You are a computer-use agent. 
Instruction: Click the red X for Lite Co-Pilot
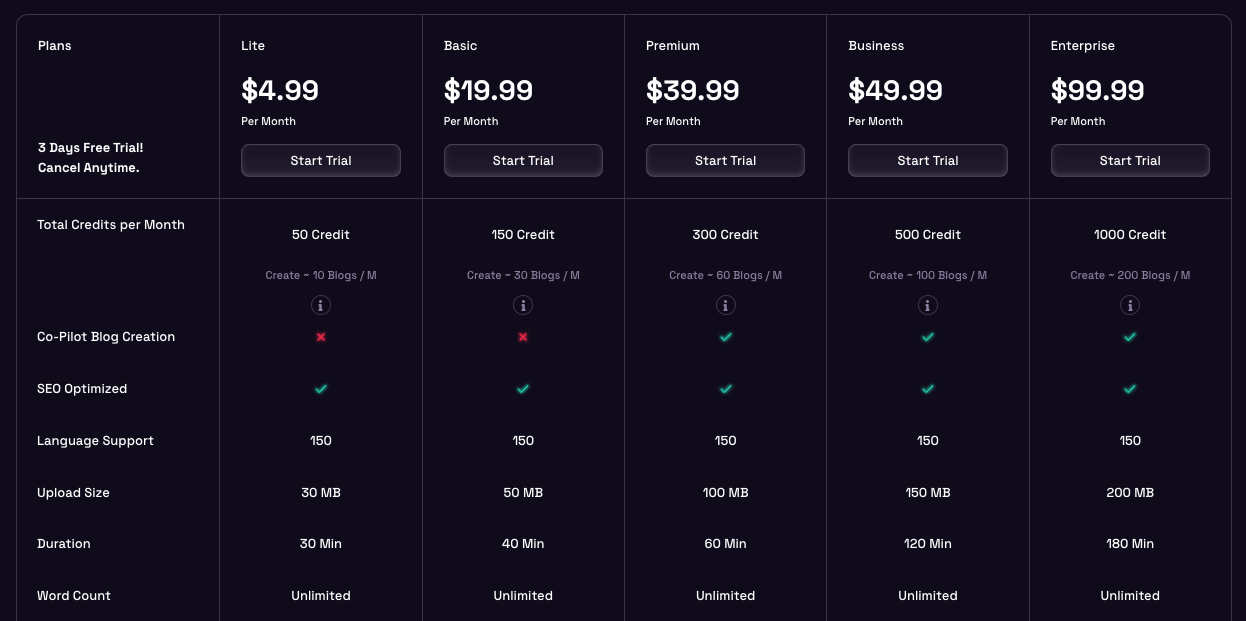click(x=321, y=337)
